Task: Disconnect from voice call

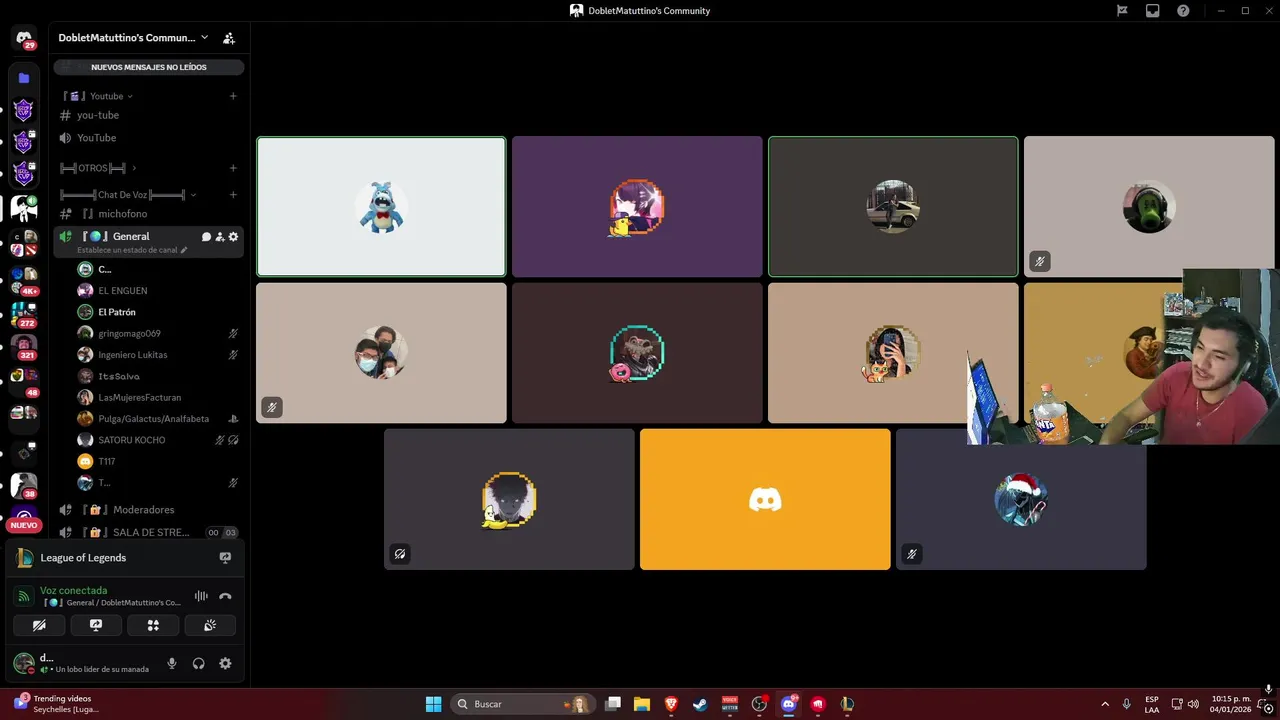Action: [x=225, y=597]
